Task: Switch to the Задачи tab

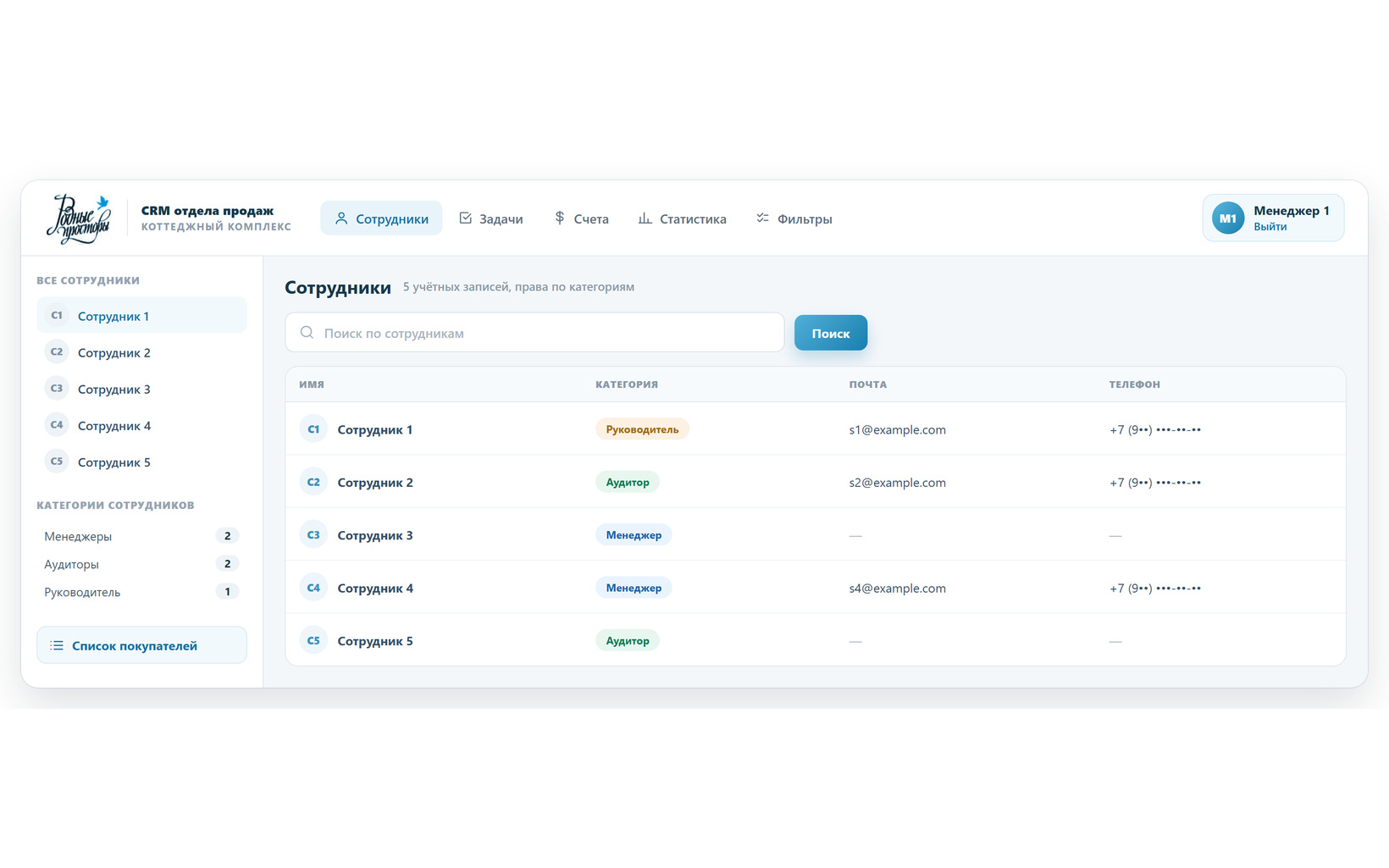Action: [x=490, y=218]
